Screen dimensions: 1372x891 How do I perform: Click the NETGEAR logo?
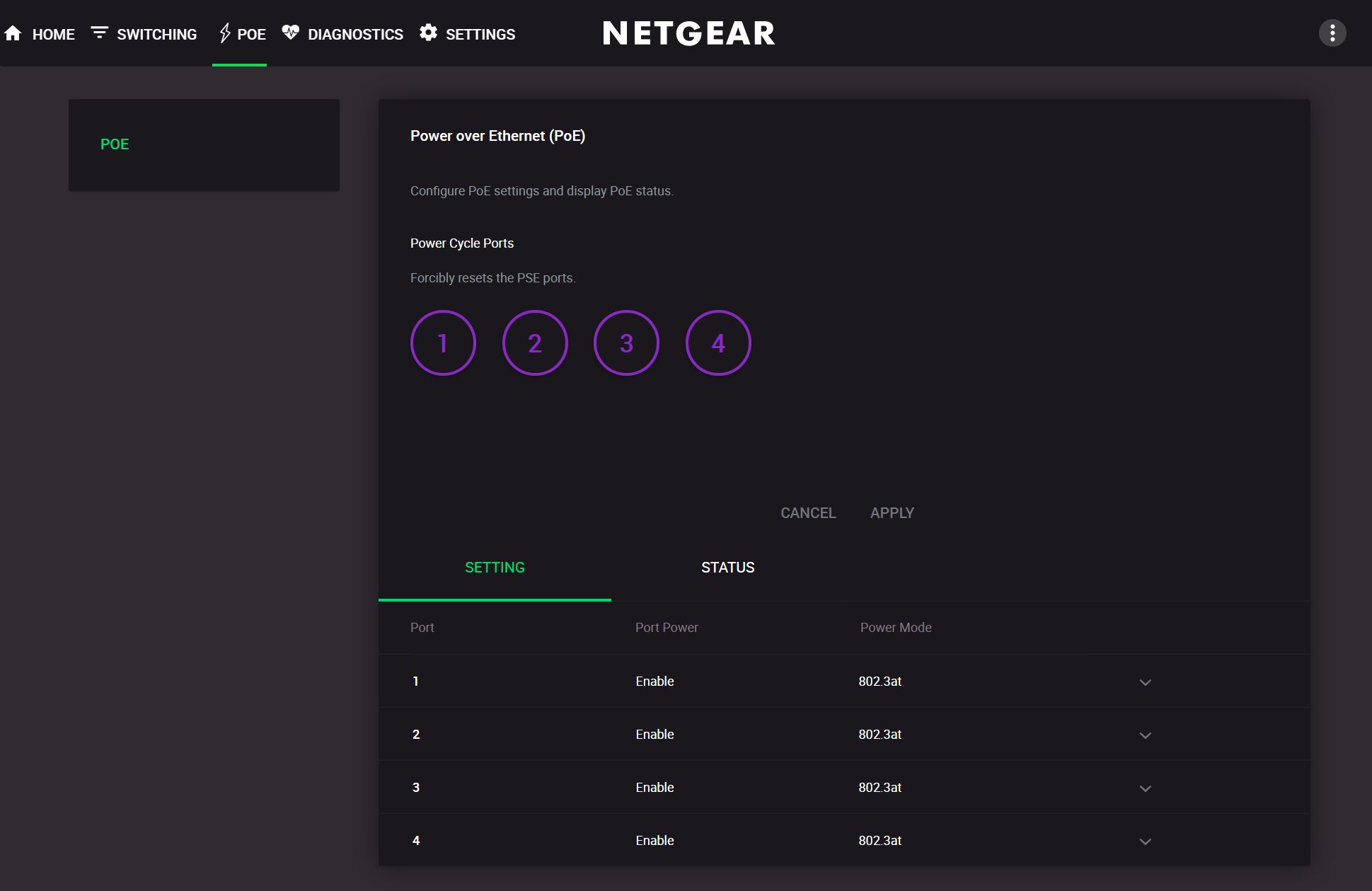[688, 33]
